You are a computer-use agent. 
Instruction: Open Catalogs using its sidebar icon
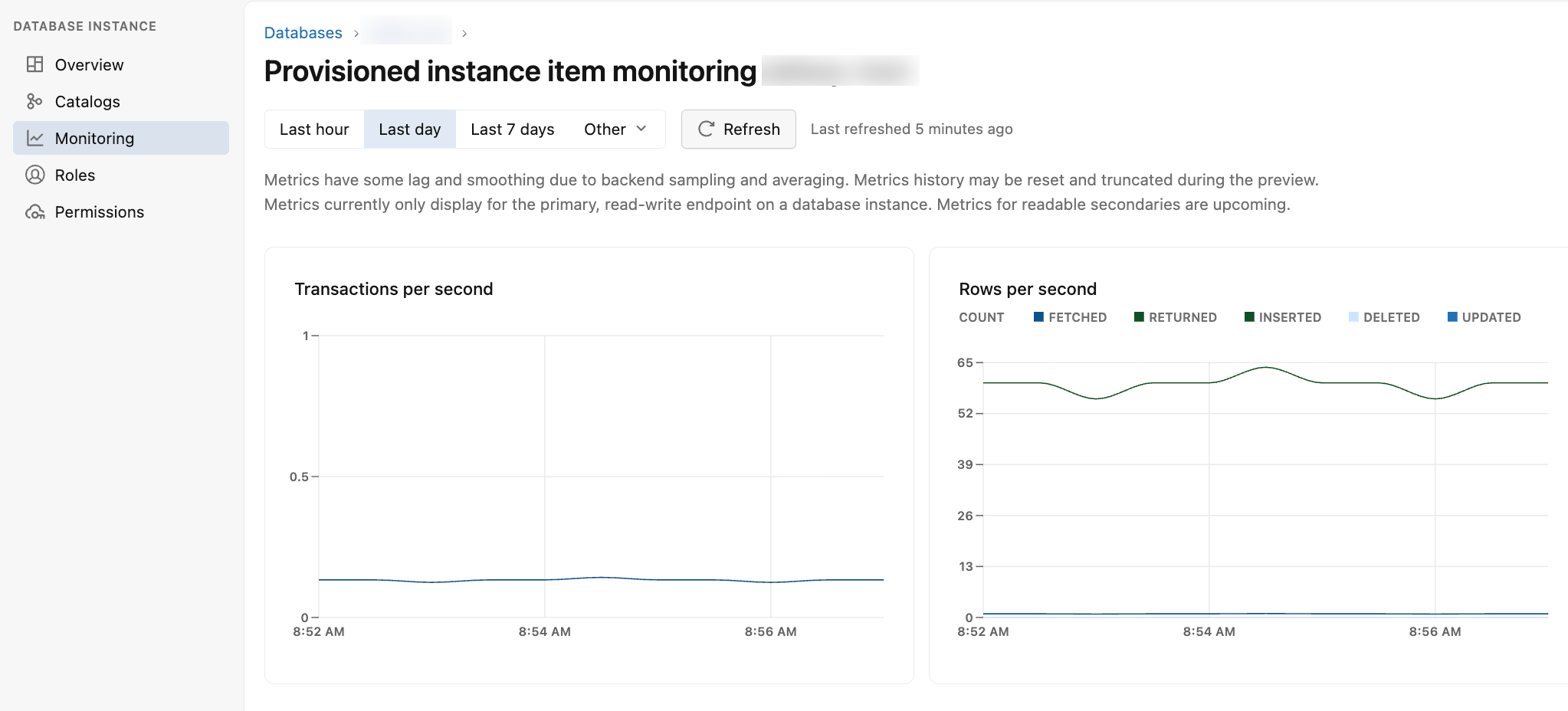coord(34,101)
